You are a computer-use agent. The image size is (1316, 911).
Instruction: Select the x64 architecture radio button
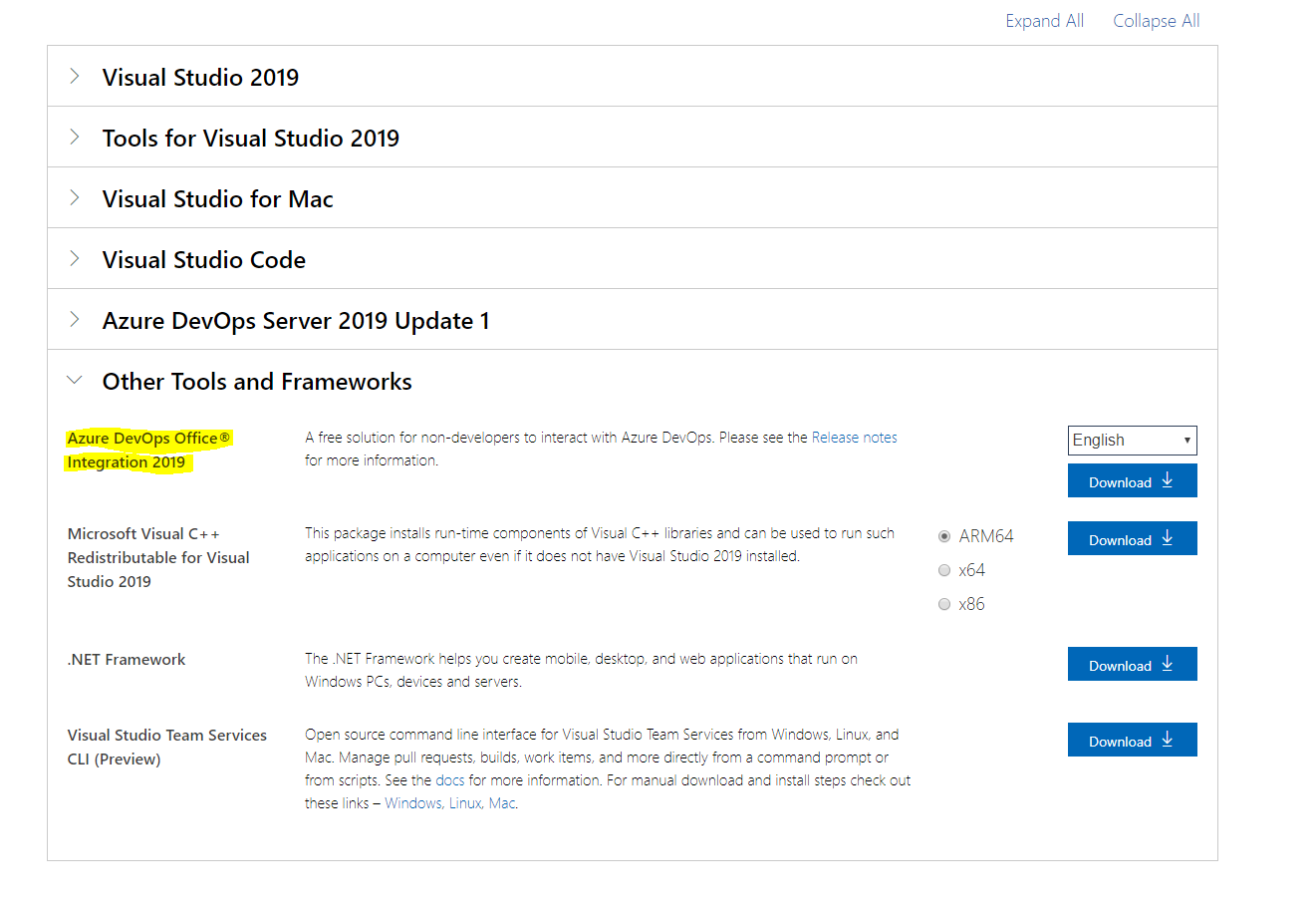click(x=943, y=569)
